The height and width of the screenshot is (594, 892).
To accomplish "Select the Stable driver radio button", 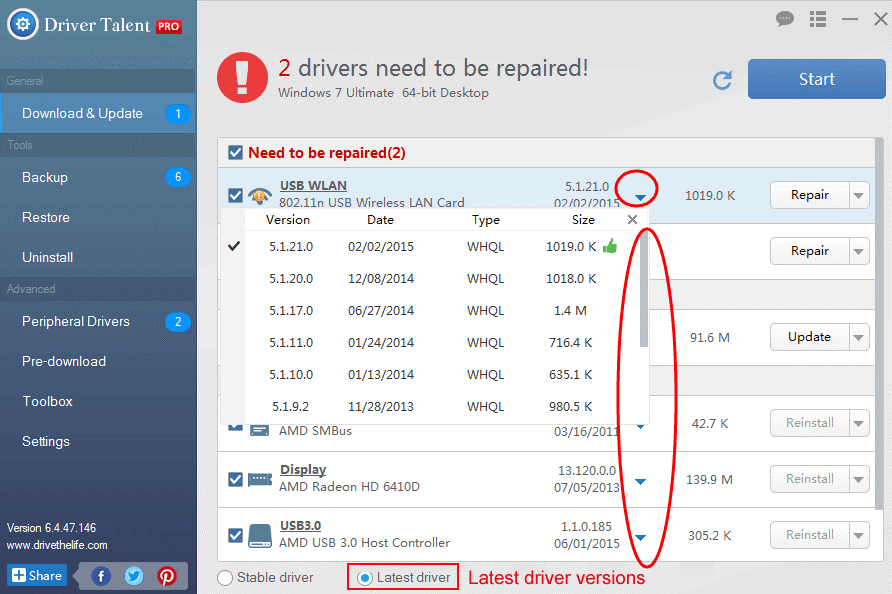I will pos(225,578).
